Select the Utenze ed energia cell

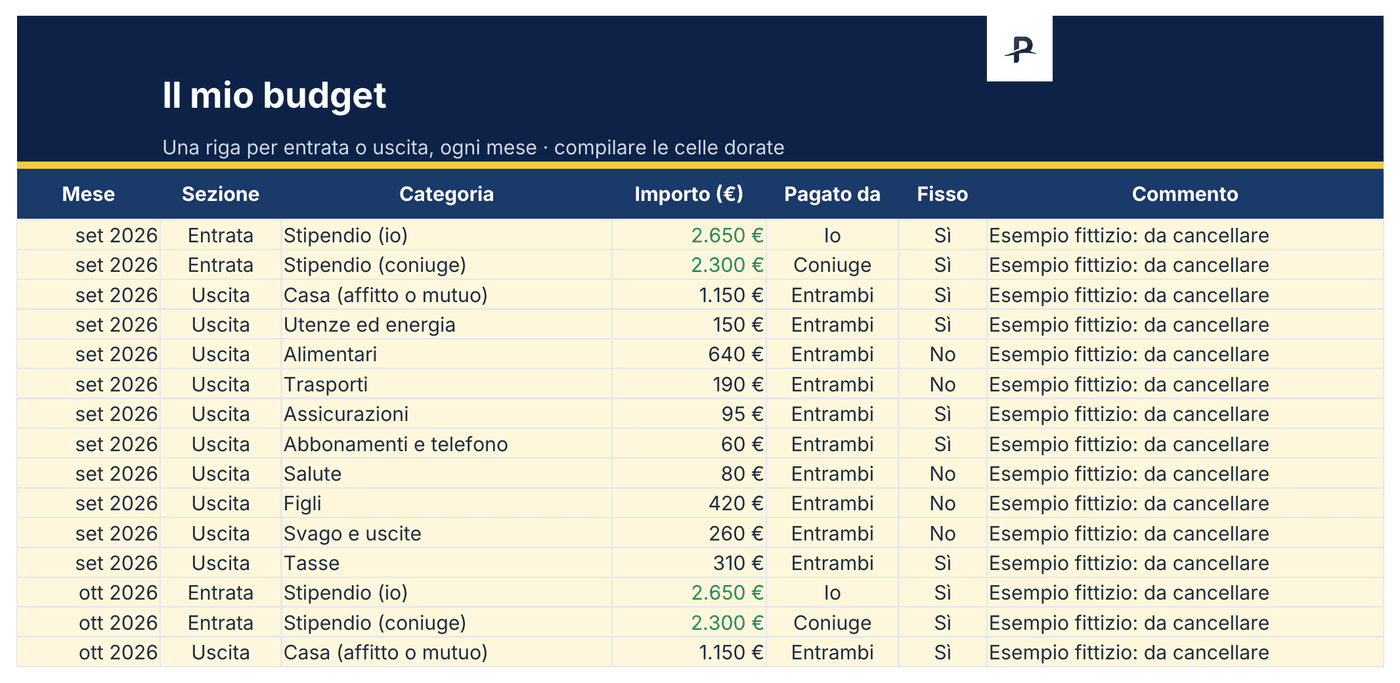(446, 325)
